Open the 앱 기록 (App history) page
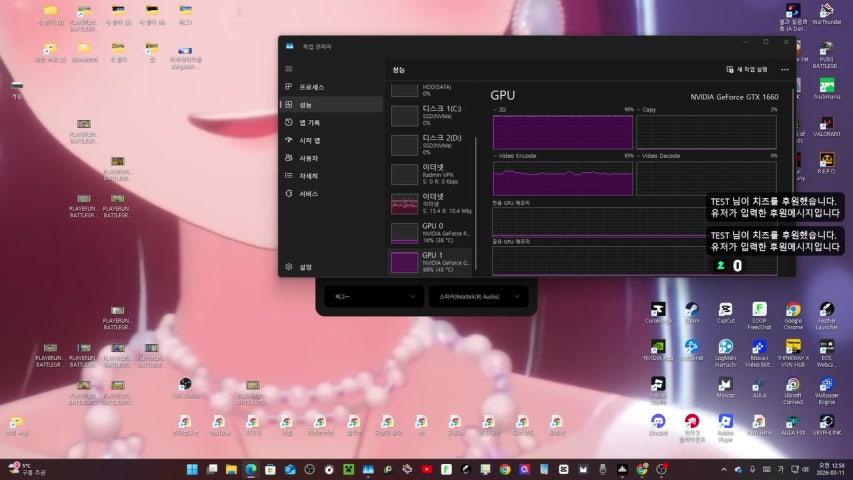This screenshot has width=853, height=480. point(309,123)
